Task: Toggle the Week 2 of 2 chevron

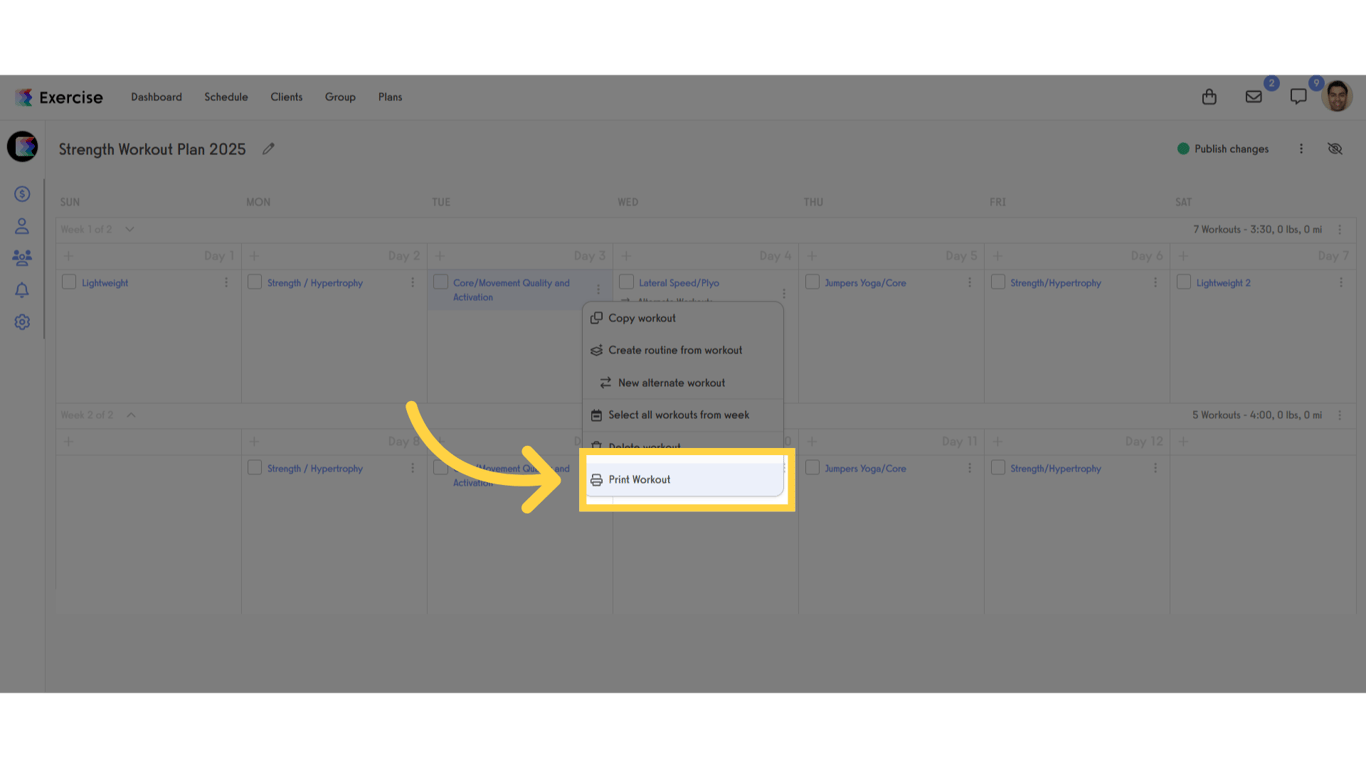Action: tap(131, 415)
